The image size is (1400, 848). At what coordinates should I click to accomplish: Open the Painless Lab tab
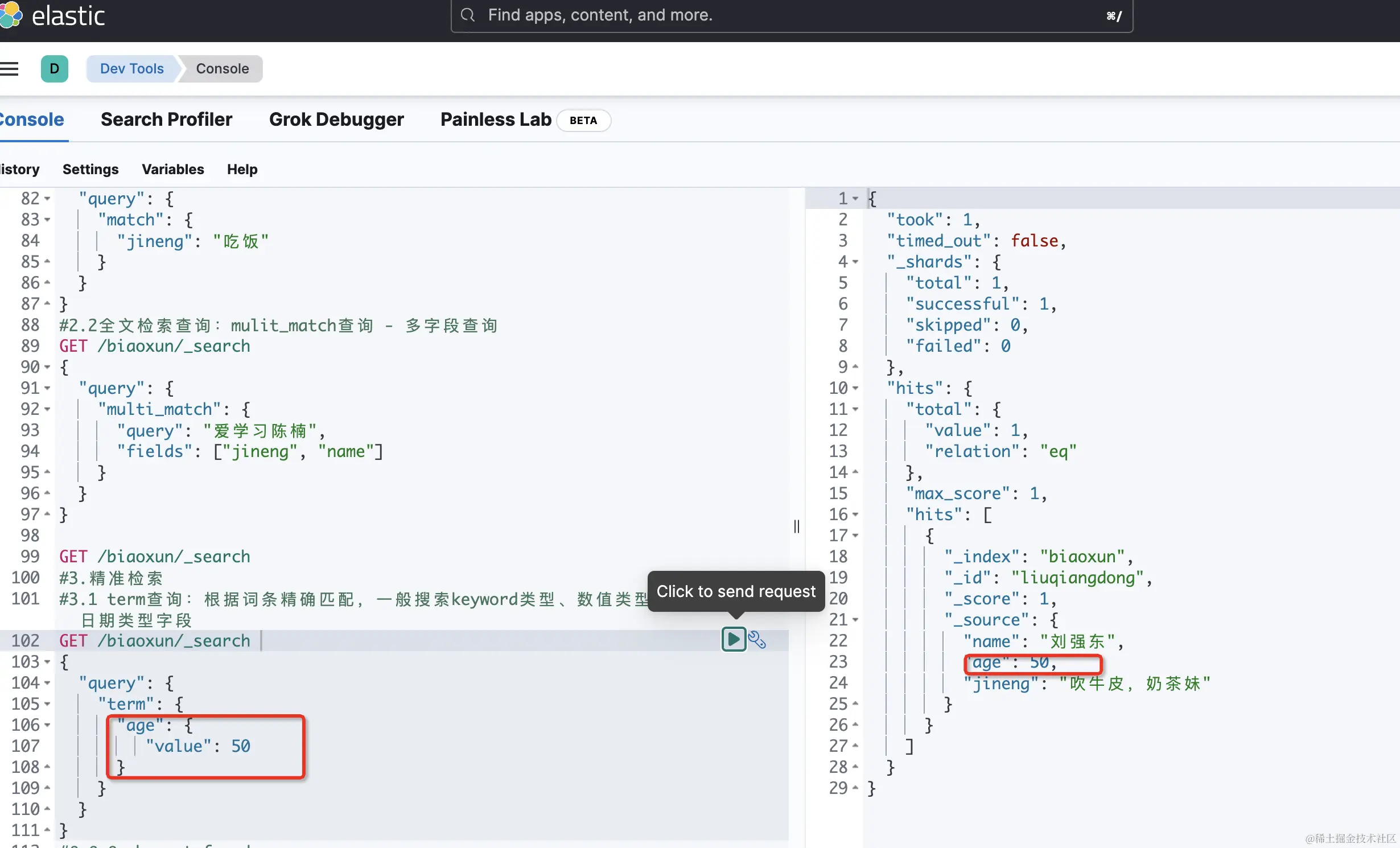click(495, 120)
